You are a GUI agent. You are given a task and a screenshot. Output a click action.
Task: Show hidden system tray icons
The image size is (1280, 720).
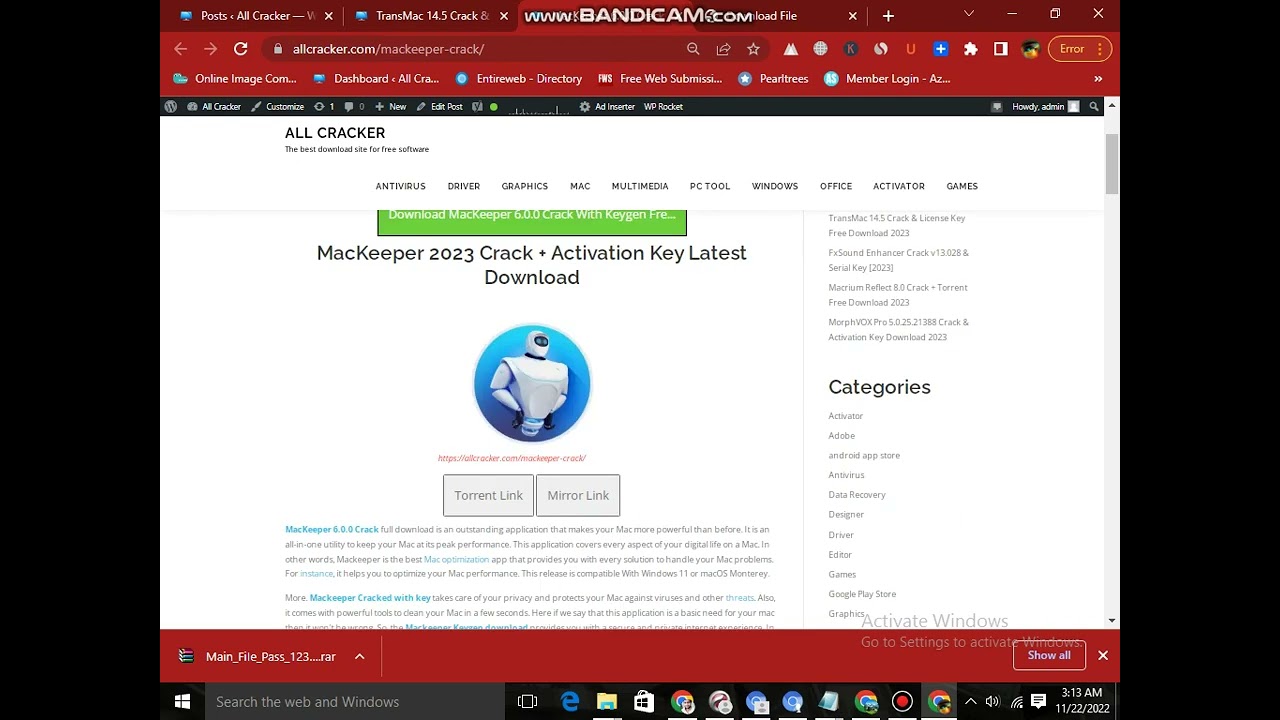pyautogui.click(x=970, y=702)
